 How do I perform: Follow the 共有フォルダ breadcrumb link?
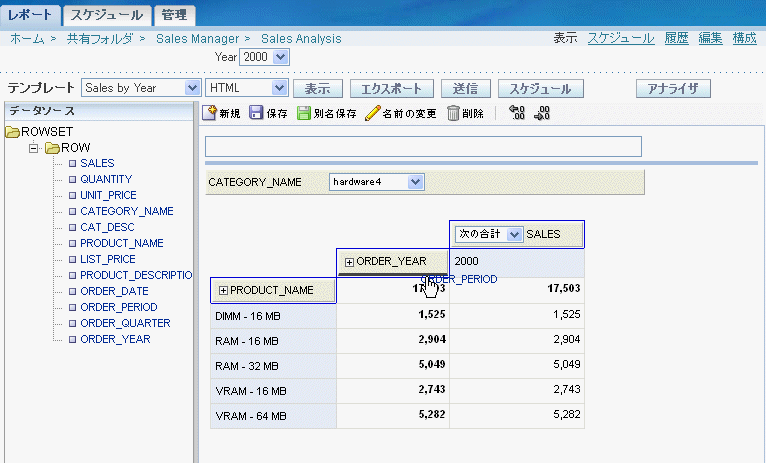tap(100, 39)
